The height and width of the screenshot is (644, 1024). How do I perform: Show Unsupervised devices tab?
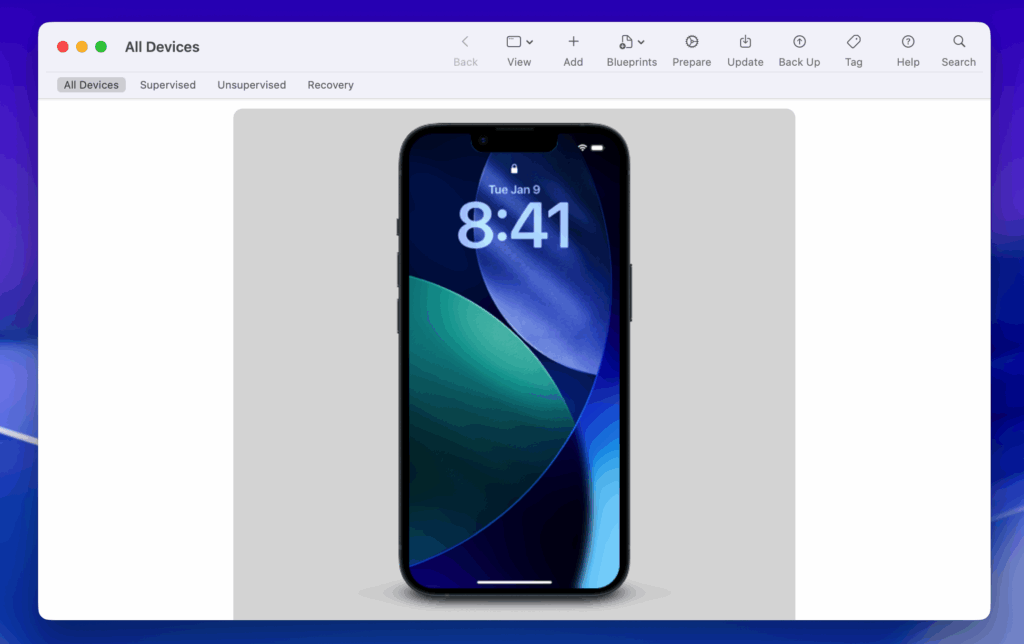point(251,85)
